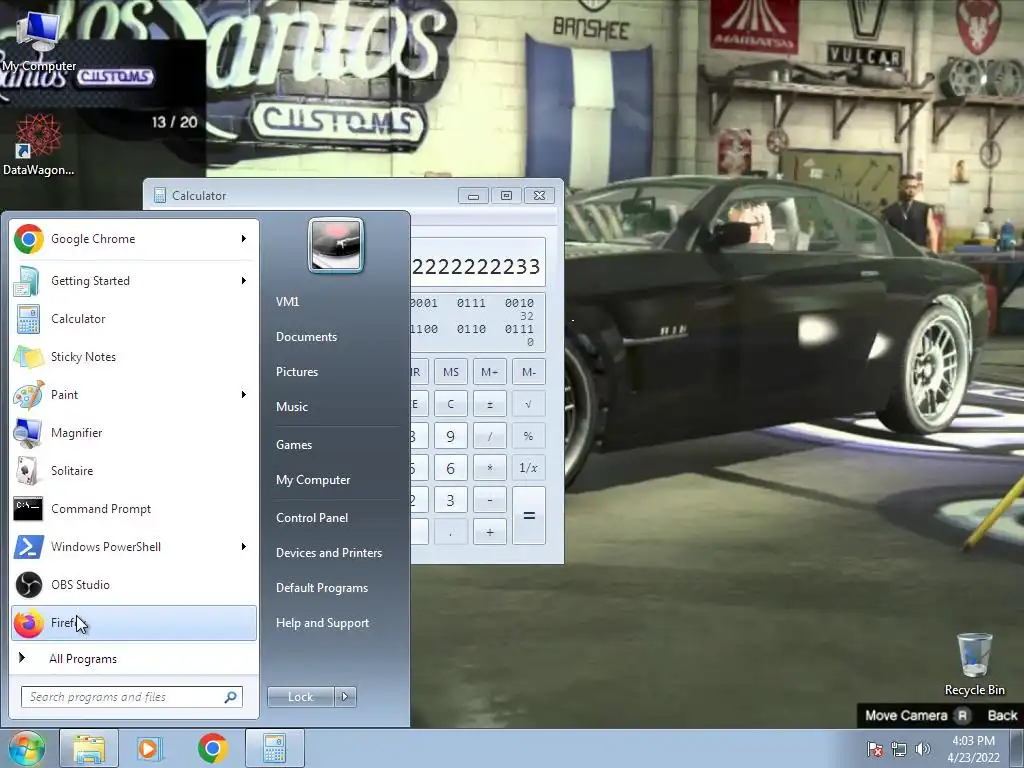Viewport: 1024px width, 768px height.
Task: Expand Windows PowerShell submenu arrow
Action: tap(244, 547)
